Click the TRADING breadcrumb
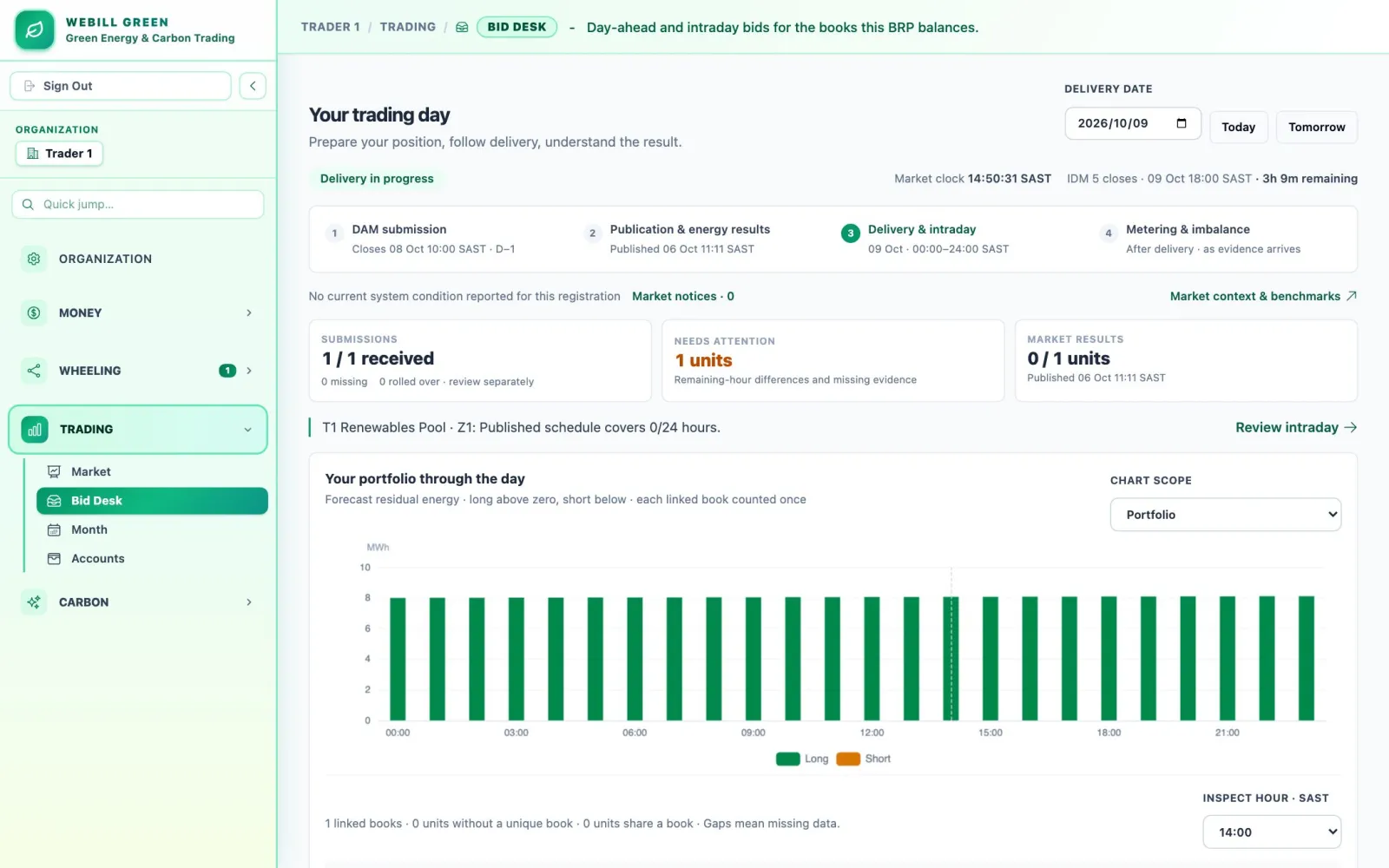Viewport: 1389px width, 868px height. 407,27
